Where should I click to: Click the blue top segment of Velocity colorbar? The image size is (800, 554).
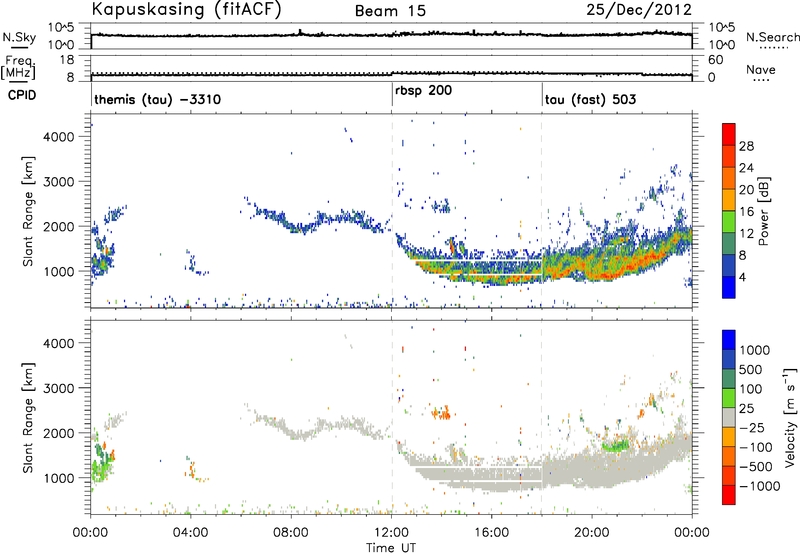click(729, 340)
